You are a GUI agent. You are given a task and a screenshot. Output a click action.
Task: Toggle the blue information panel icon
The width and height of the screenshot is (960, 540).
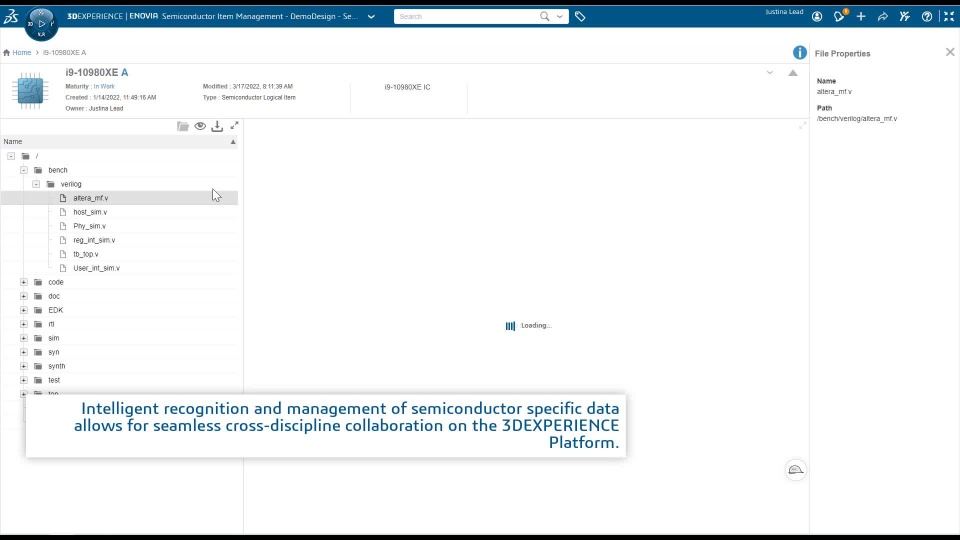click(x=800, y=53)
